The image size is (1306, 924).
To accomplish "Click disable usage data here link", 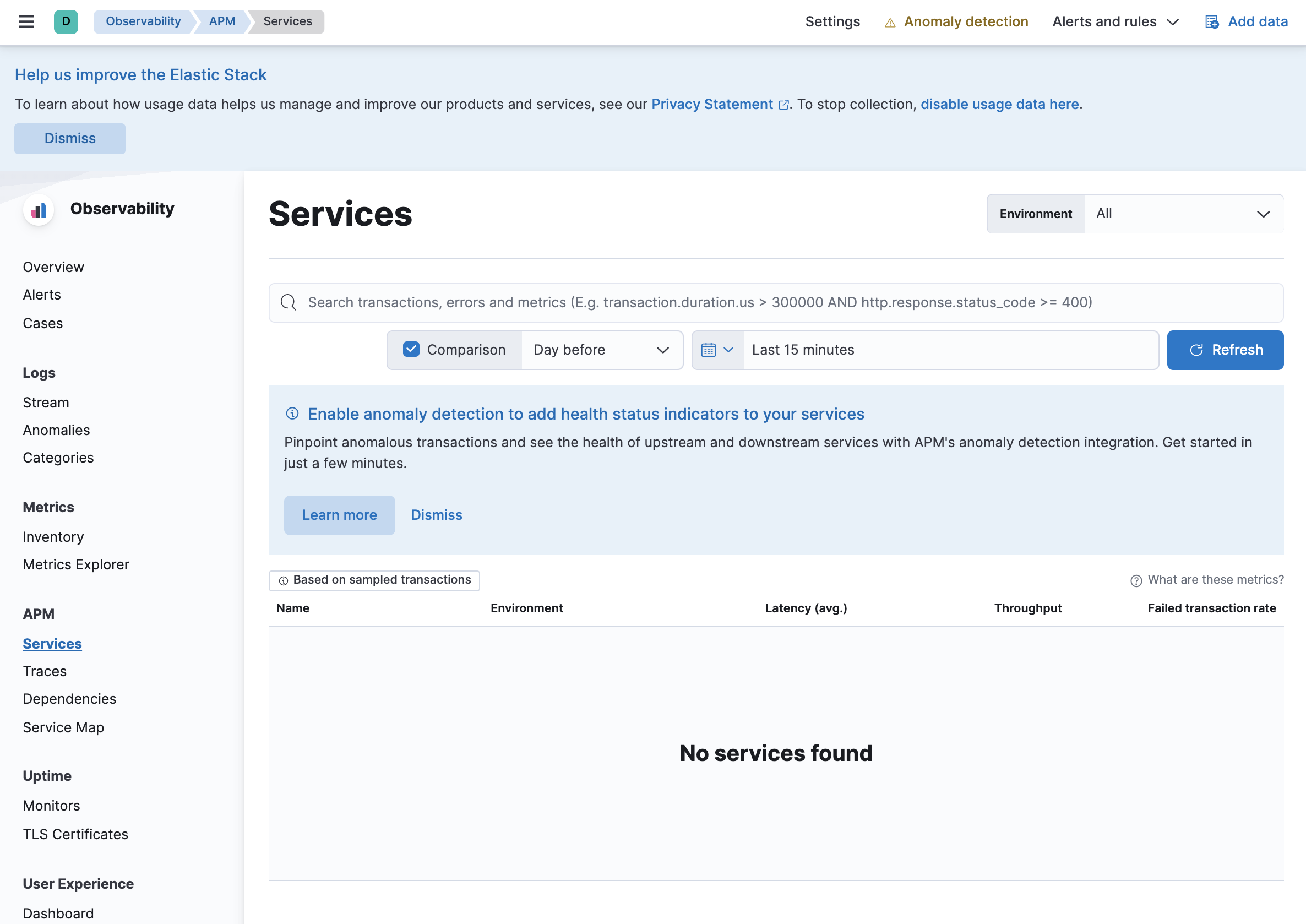I will tap(999, 105).
